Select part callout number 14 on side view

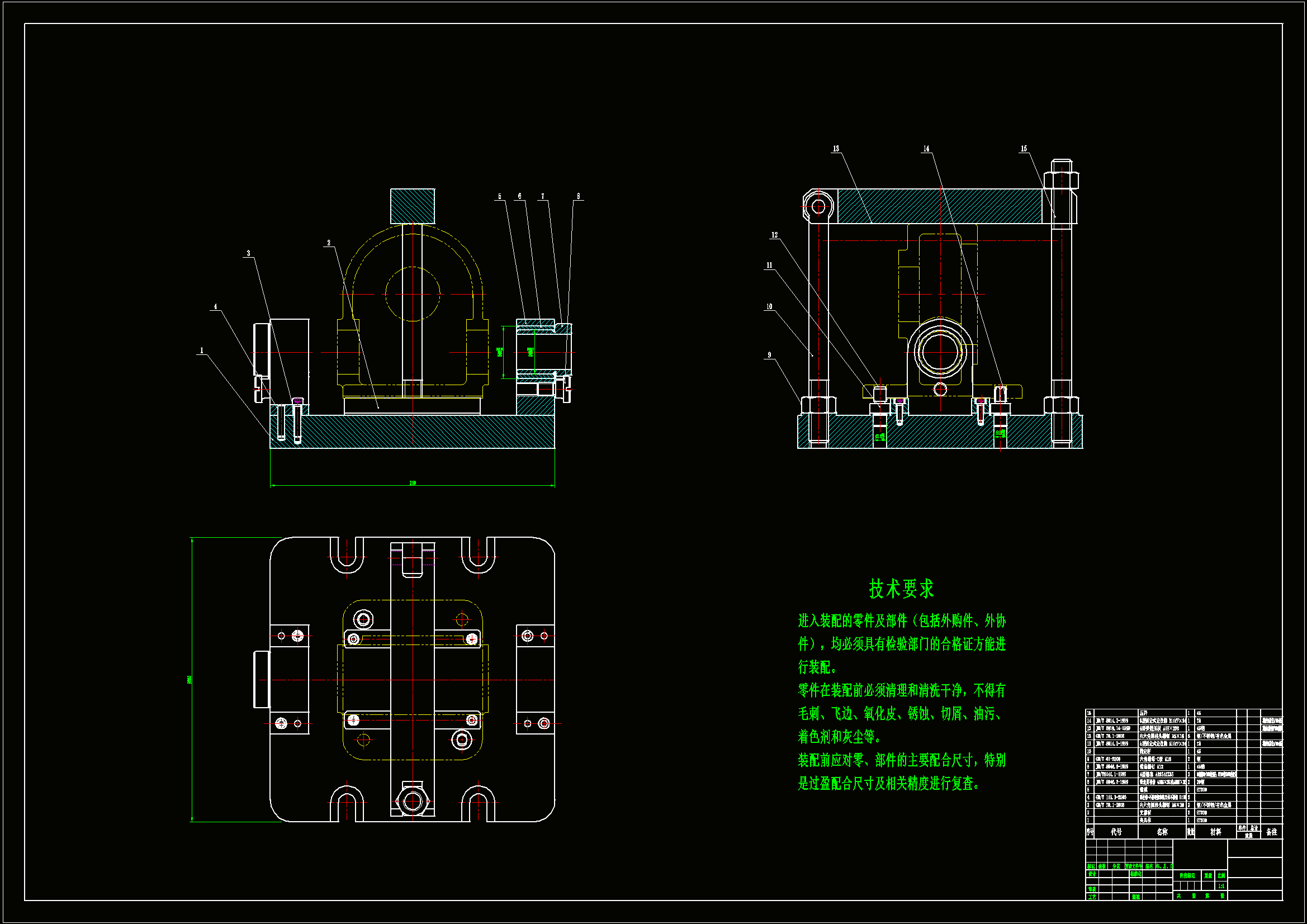tap(926, 149)
